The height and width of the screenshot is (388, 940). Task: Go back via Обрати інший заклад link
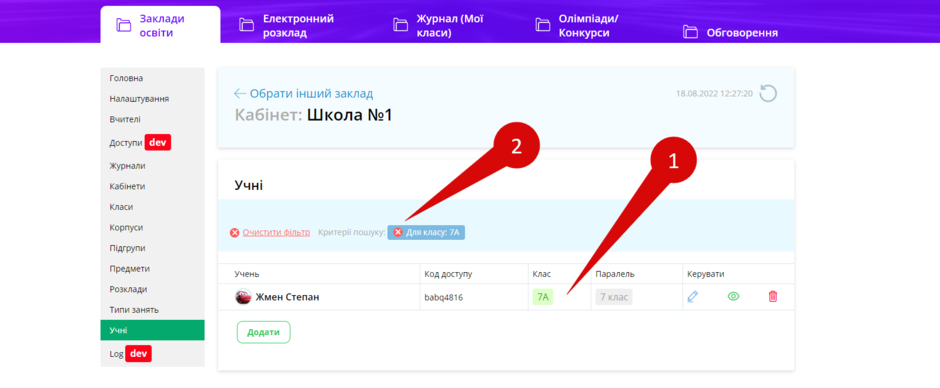point(303,94)
